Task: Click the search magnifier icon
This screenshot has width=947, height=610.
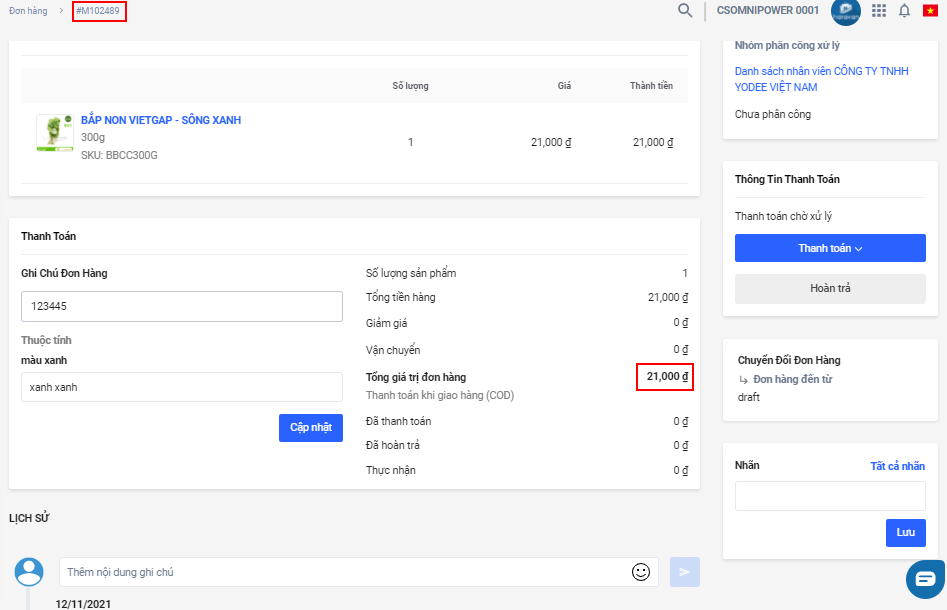Action: (685, 11)
